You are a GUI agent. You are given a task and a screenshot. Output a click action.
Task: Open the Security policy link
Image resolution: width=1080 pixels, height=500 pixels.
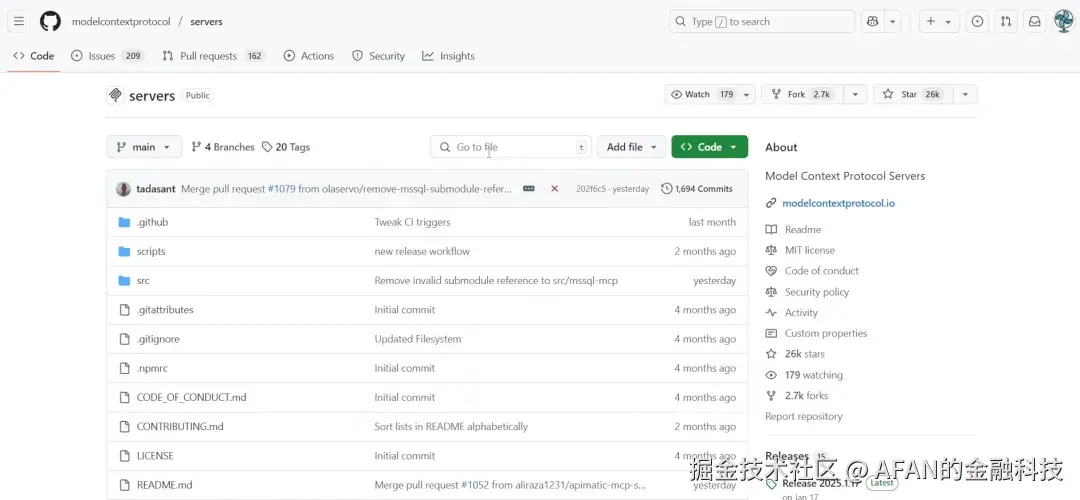pos(817,292)
